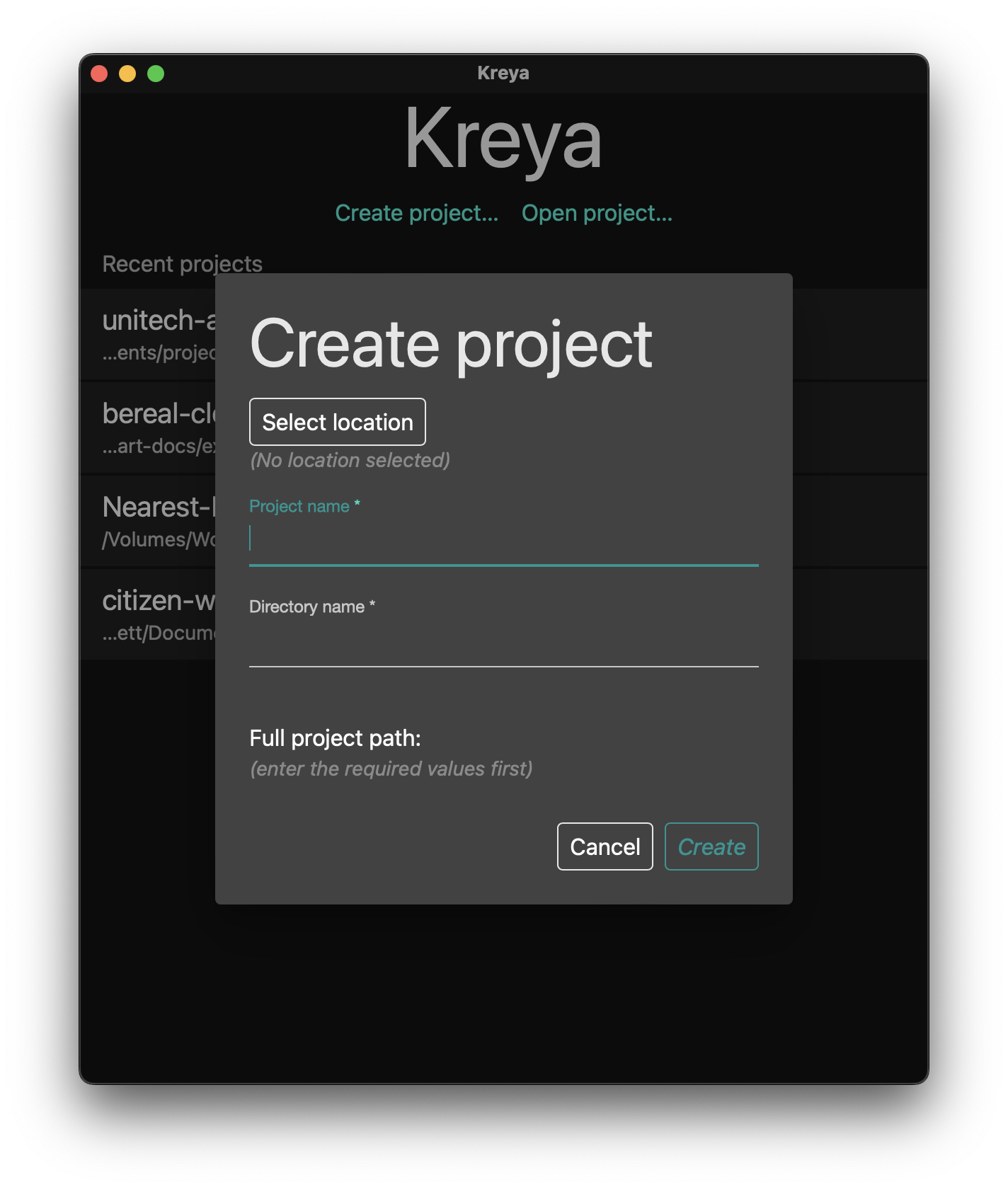The width and height of the screenshot is (1008, 1189).
Task: Click the Create button in dialog
Action: coord(711,846)
